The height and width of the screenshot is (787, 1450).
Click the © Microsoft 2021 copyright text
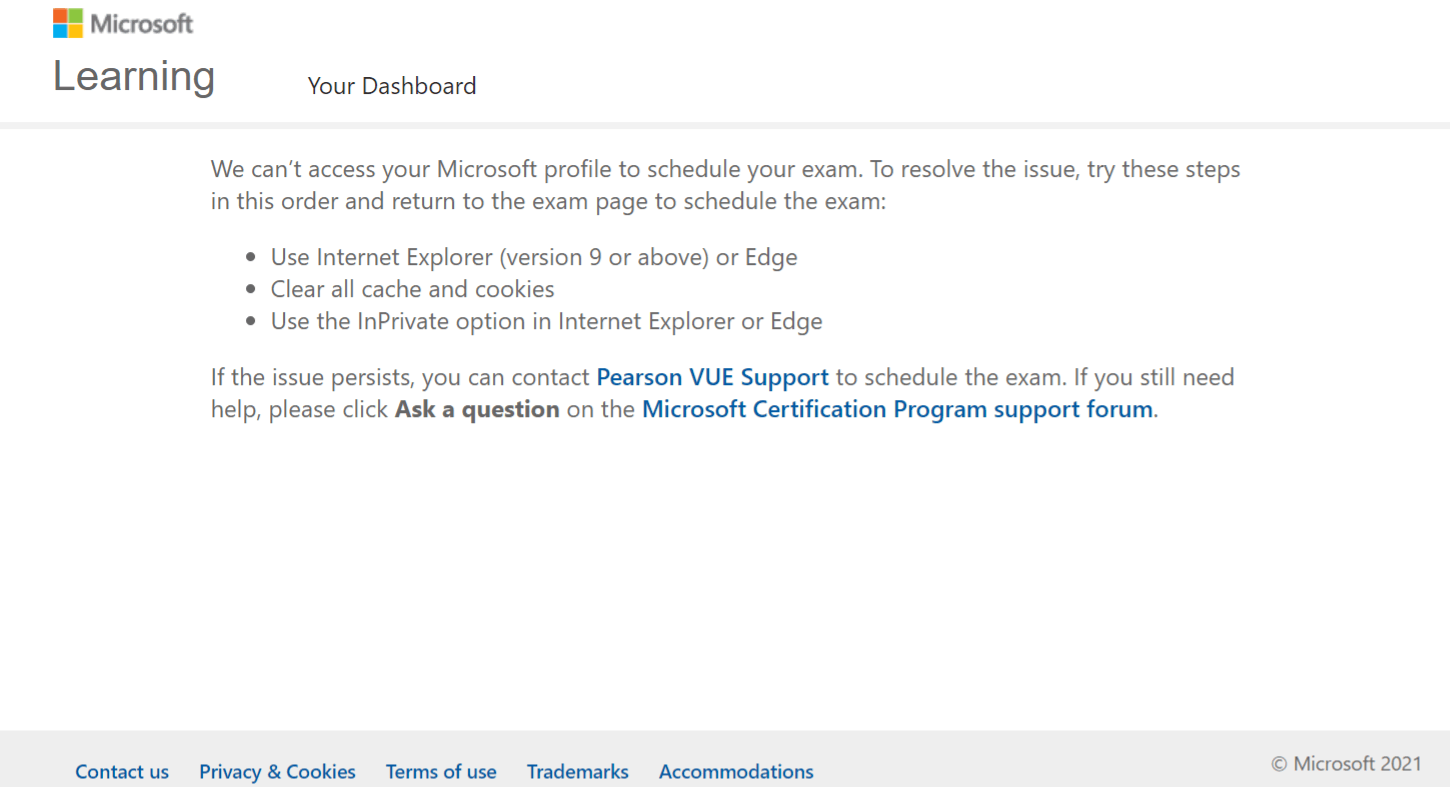(x=1346, y=764)
